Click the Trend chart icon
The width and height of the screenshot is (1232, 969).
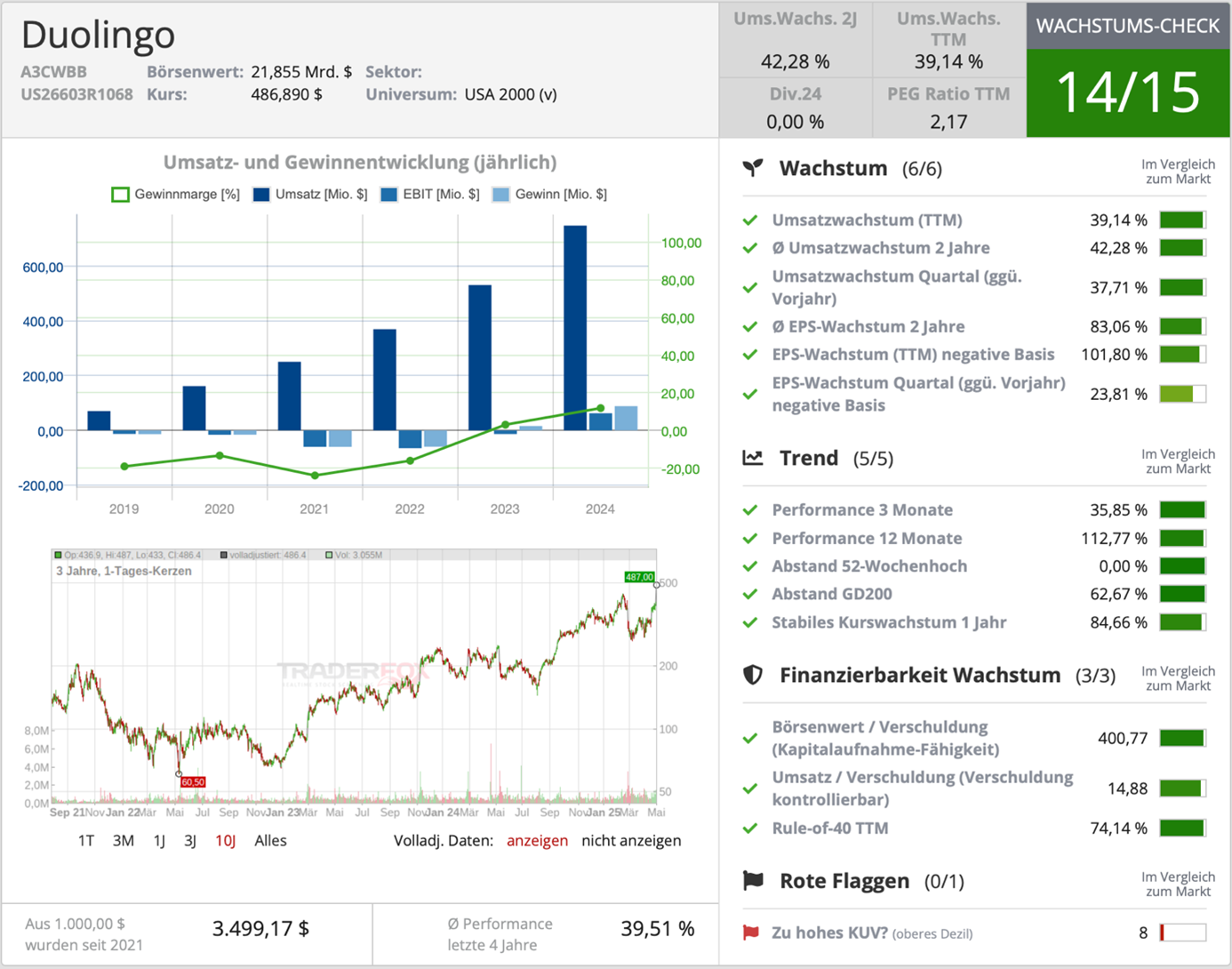coord(753,458)
